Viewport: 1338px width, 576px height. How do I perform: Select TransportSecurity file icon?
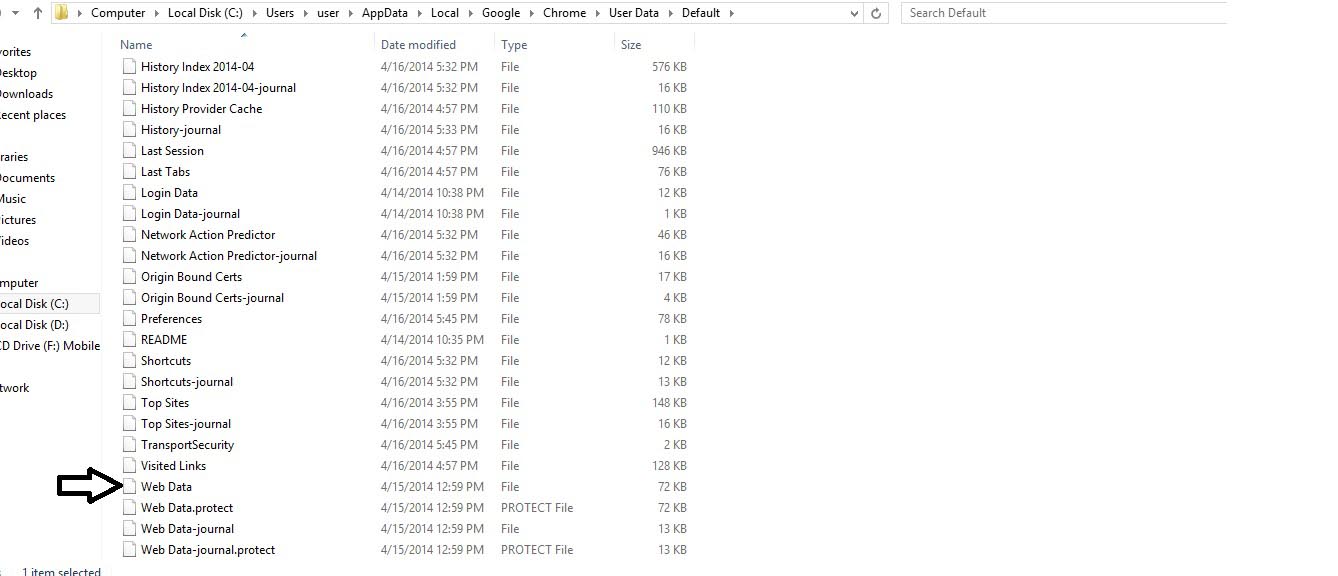pyautogui.click(x=128, y=444)
